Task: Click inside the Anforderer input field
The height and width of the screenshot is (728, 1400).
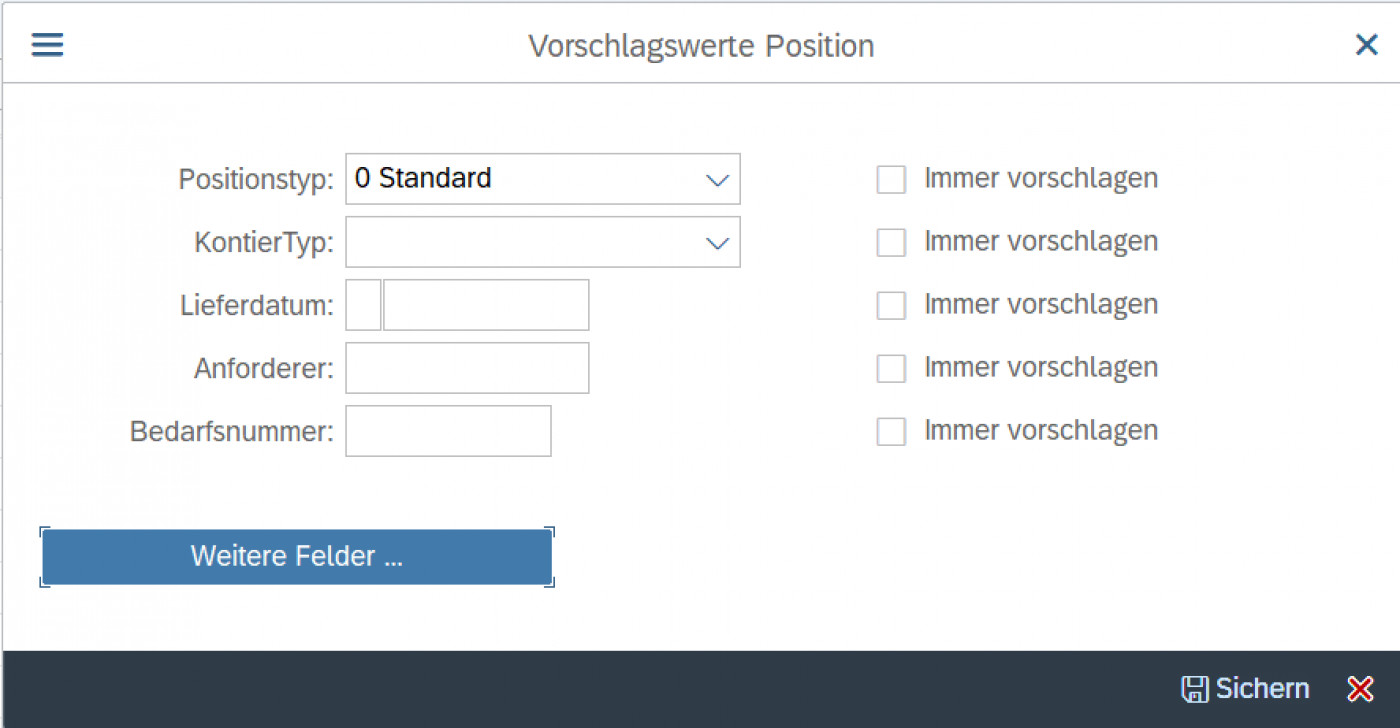Action: (x=466, y=368)
